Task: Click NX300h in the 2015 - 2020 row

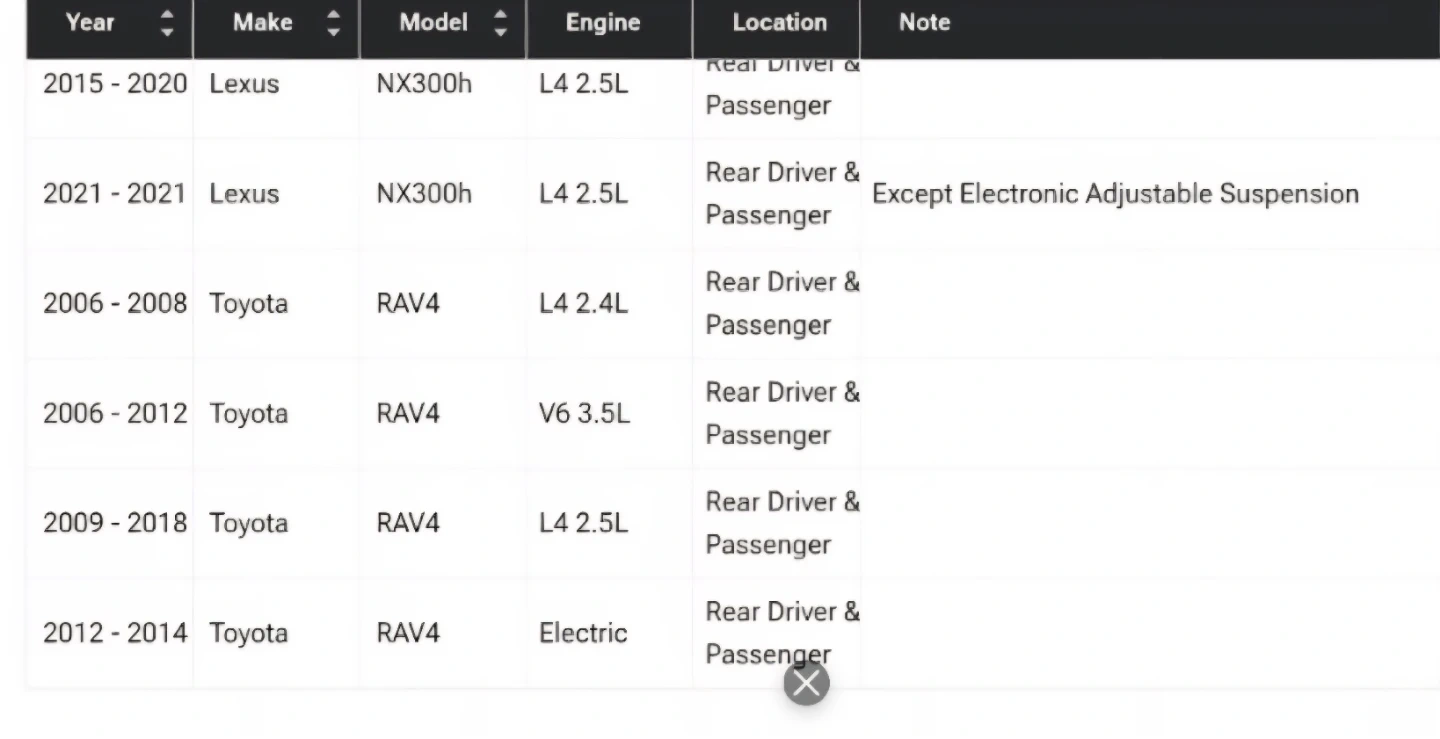Action: tap(423, 84)
